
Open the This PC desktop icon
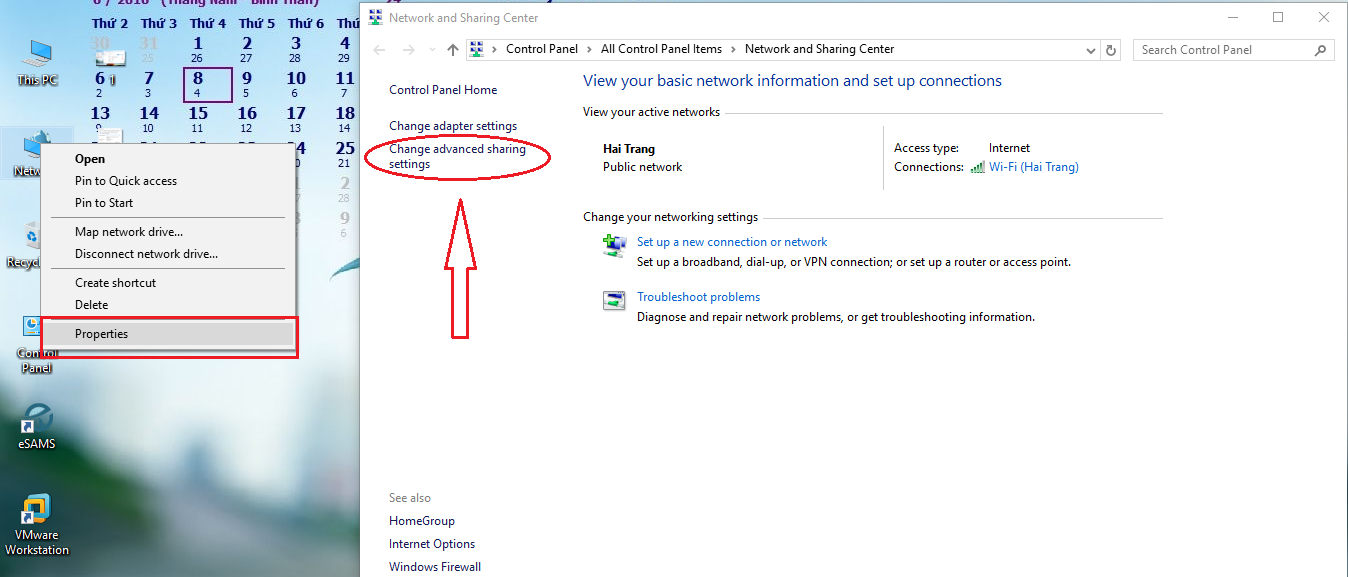pos(38,62)
